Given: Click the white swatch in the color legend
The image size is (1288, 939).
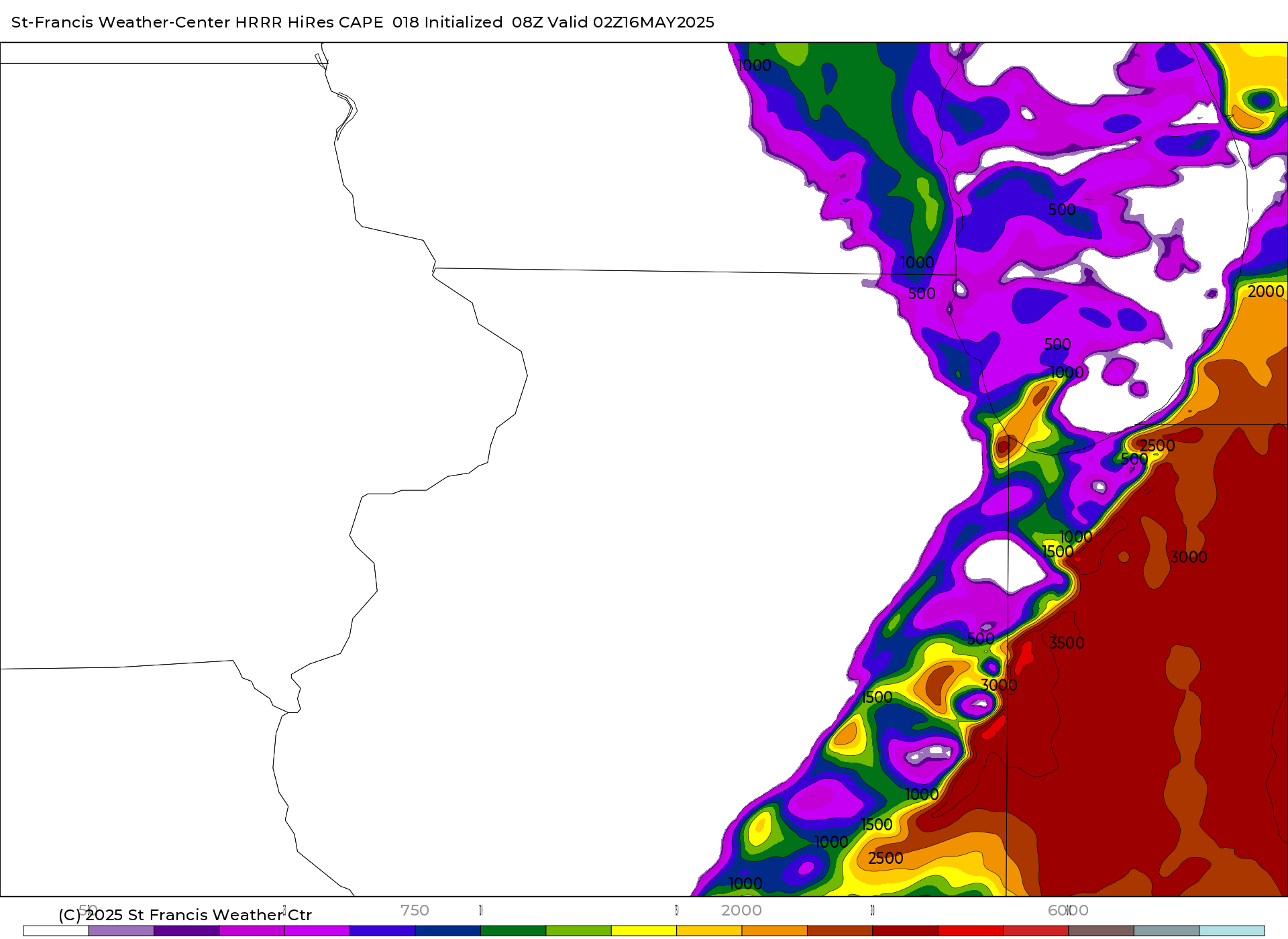Looking at the screenshot, I should tap(56, 931).
